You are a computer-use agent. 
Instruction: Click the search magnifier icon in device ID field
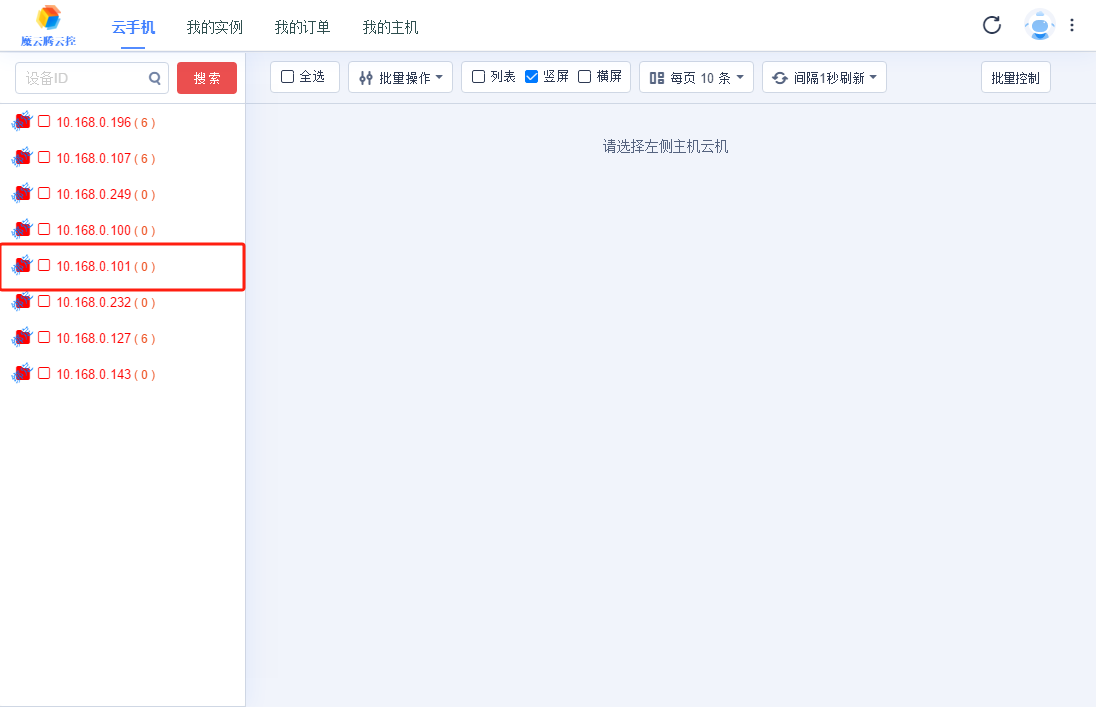point(155,78)
